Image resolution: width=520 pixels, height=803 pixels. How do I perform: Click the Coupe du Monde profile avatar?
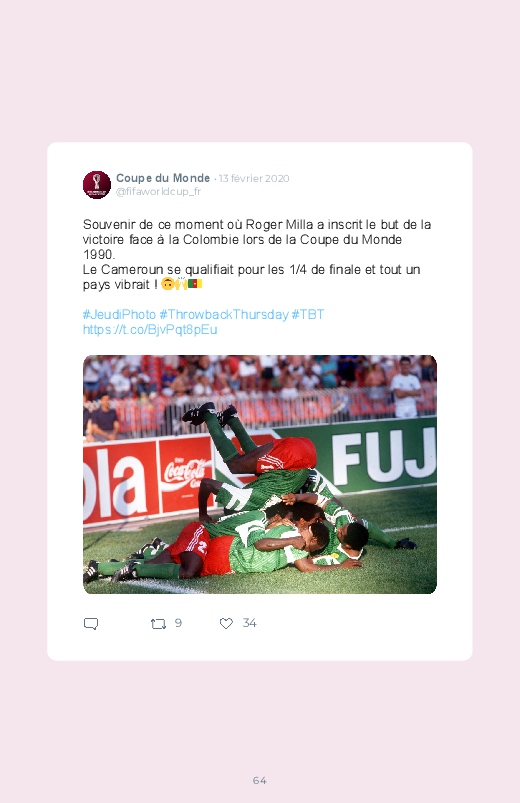[97, 184]
